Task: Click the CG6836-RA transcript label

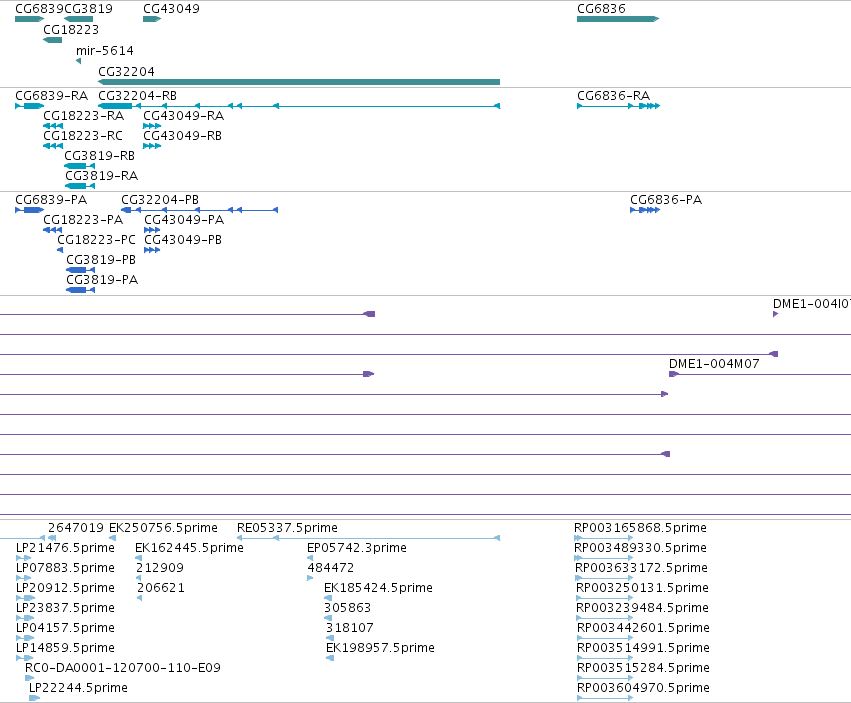Action: (613, 96)
